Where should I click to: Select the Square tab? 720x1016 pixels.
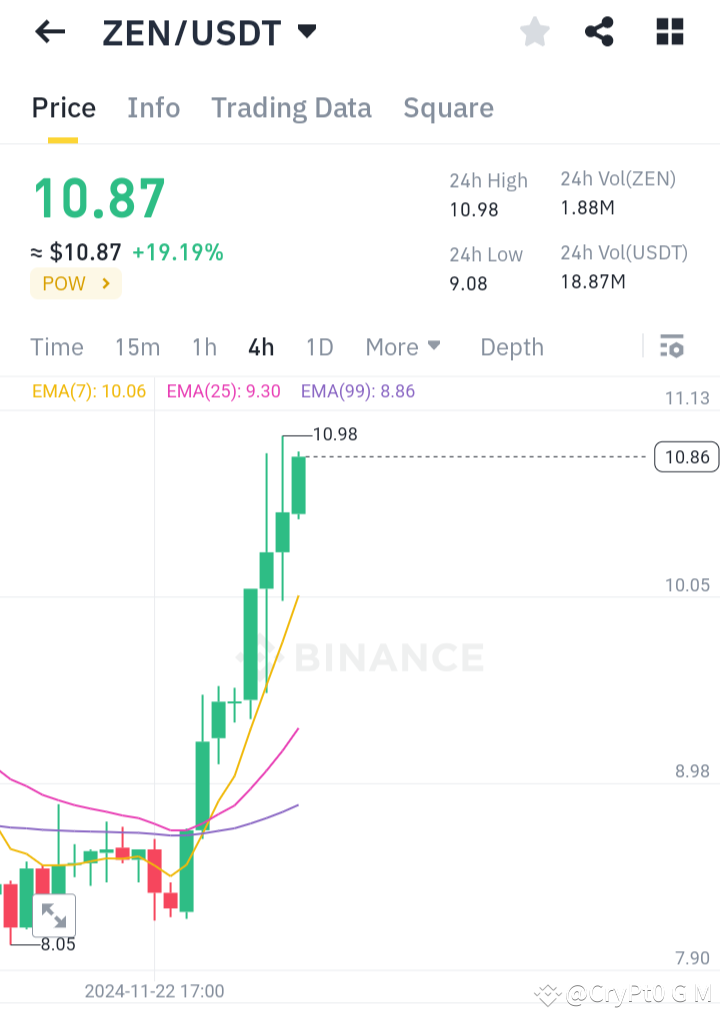pyautogui.click(x=448, y=107)
